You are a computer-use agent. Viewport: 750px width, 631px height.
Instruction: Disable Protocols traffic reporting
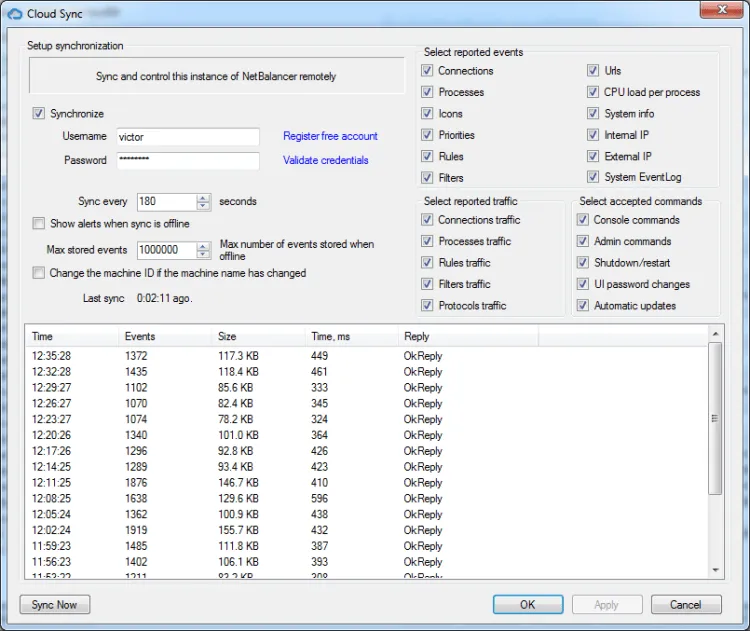pyautogui.click(x=427, y=305)
